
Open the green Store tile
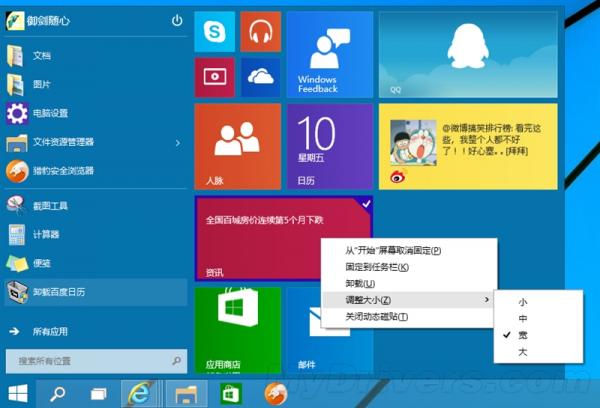click(236, 328)
